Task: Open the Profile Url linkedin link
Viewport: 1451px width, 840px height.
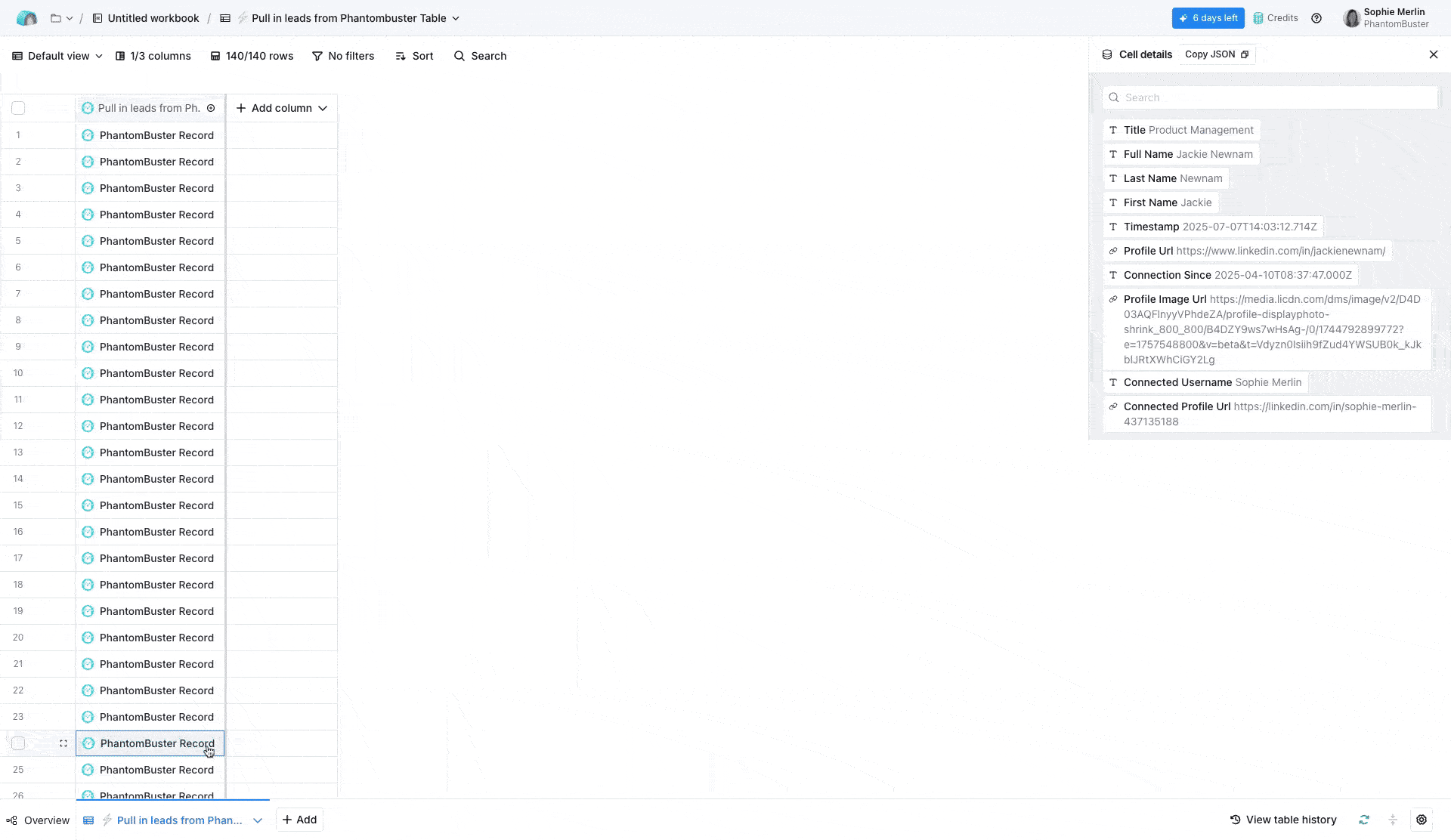Action: pyautogui.click(x=1280, y=251)
